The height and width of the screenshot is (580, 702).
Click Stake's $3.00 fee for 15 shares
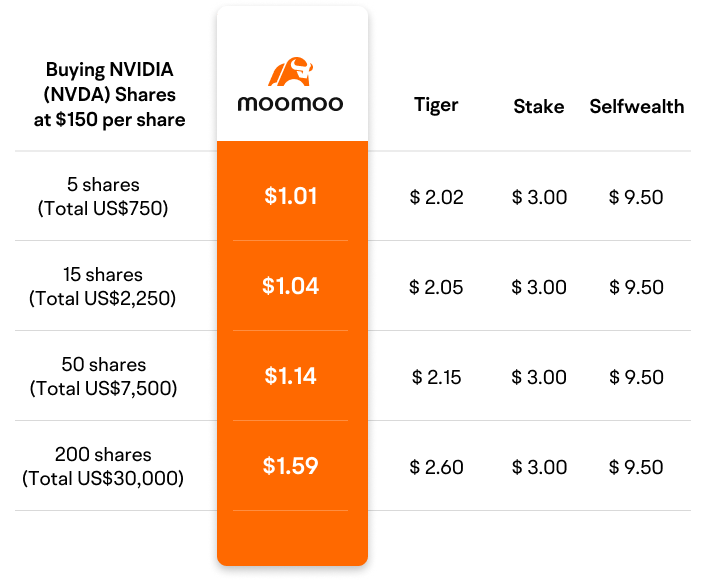[x=539, y=287]
